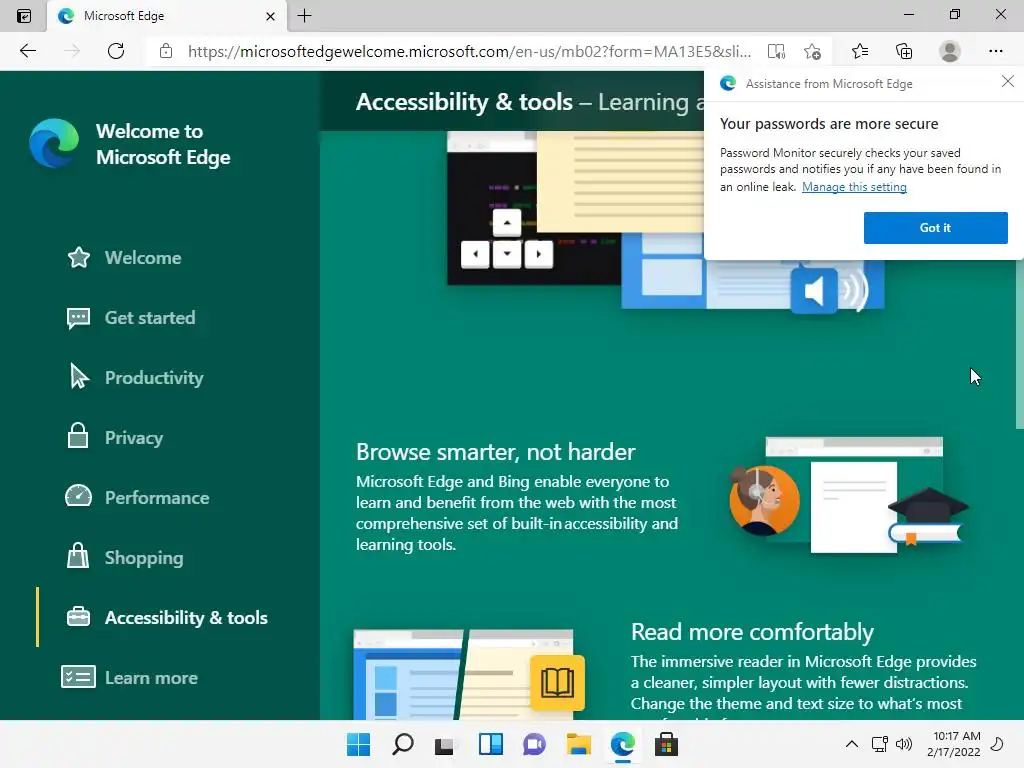
Task: Click the Got it button
Action: pyautogui.click(x=935, y=228)
